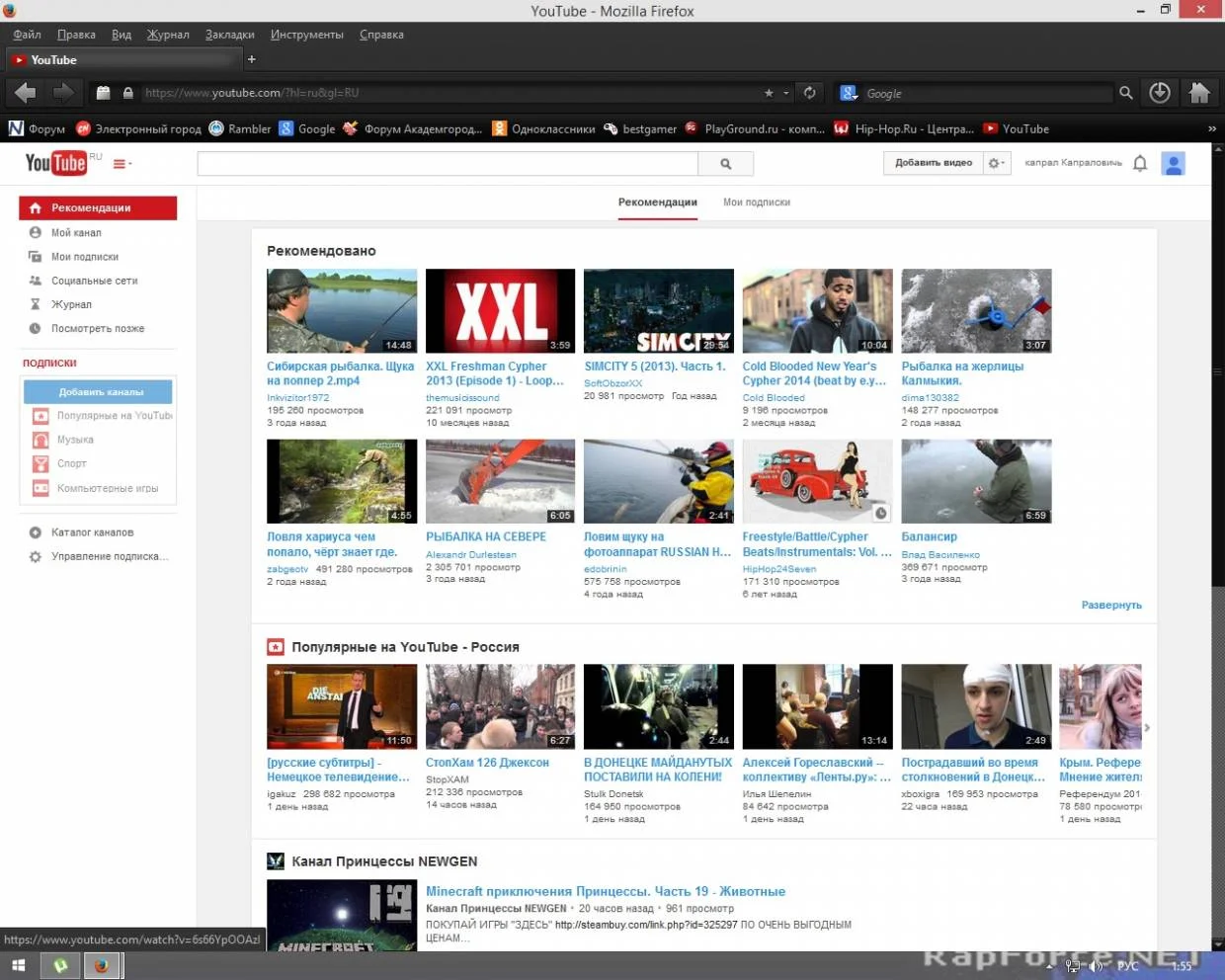Click the Watch Later clock on Freestyle thumbnail
This screenshot has height=980, width=1225.
click(x=880, y=513)
